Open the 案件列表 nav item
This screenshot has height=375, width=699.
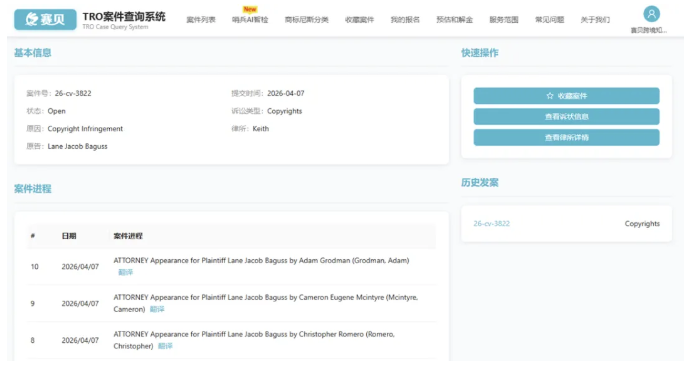coord(201,20)
